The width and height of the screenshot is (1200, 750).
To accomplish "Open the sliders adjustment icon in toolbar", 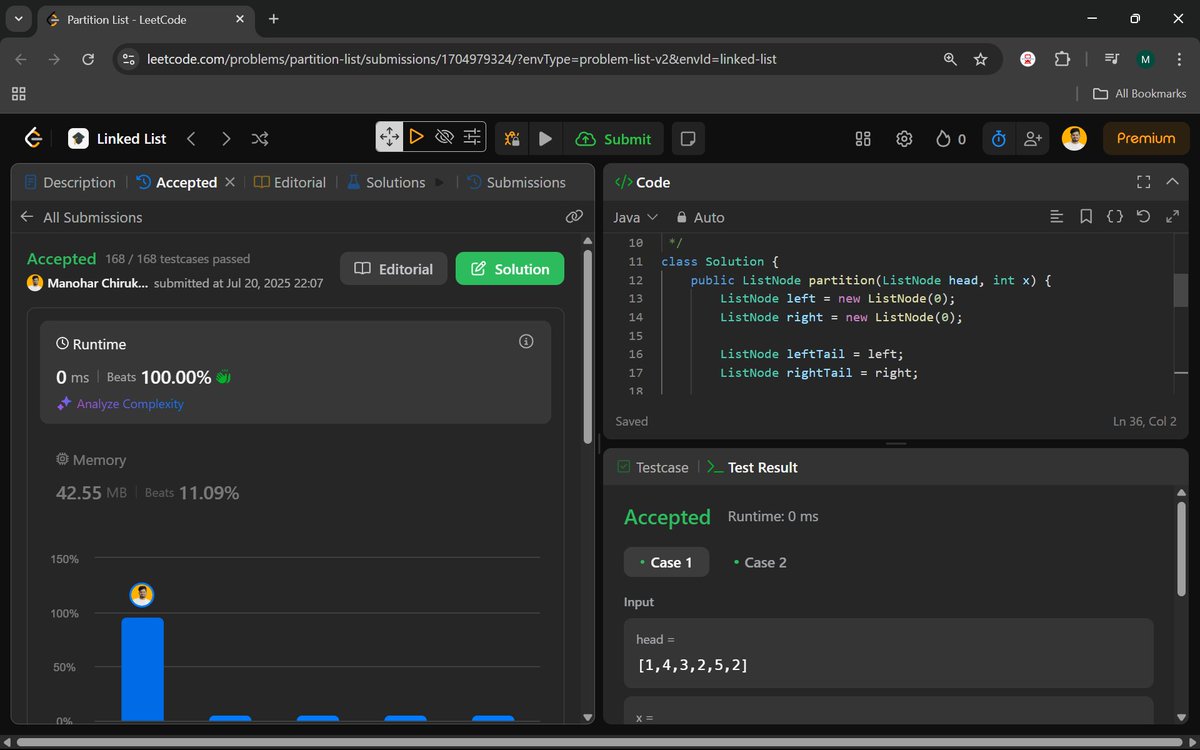I will 472,137.
